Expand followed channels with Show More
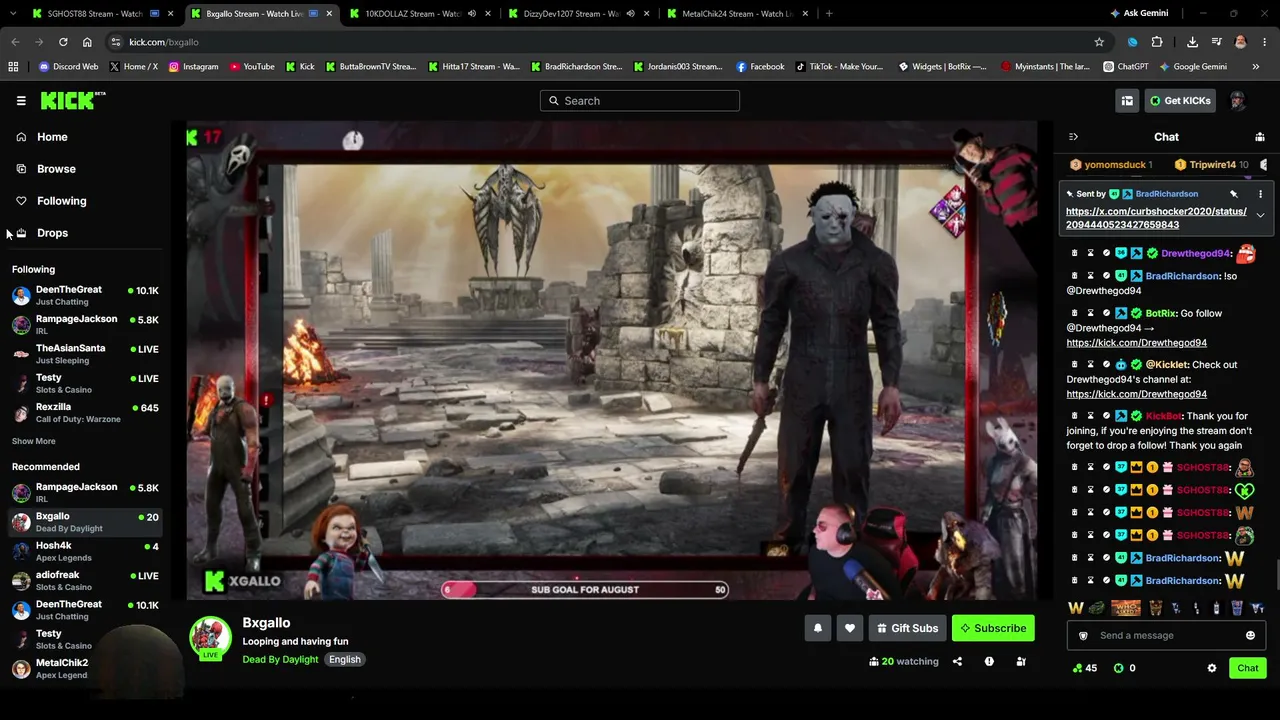 34,441
